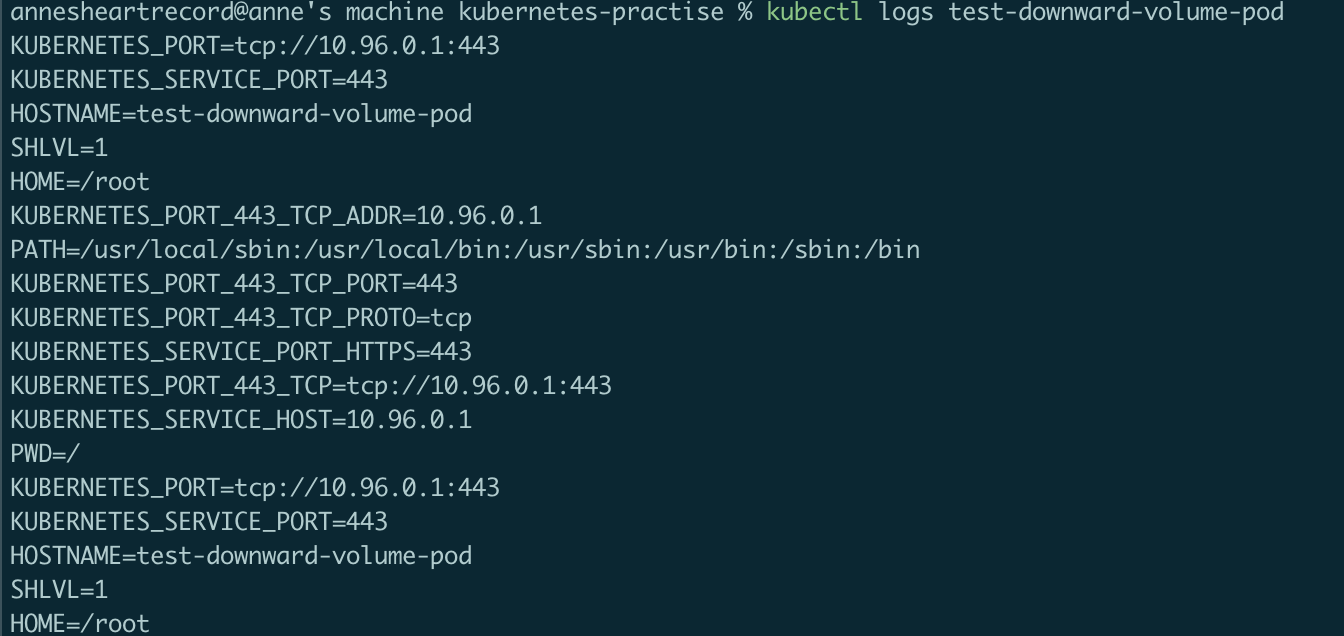Click the KUBERNETES_PORT_443_TCP_ADDR output line
This screenshot has height=636, width=1344.
point(276,216)
